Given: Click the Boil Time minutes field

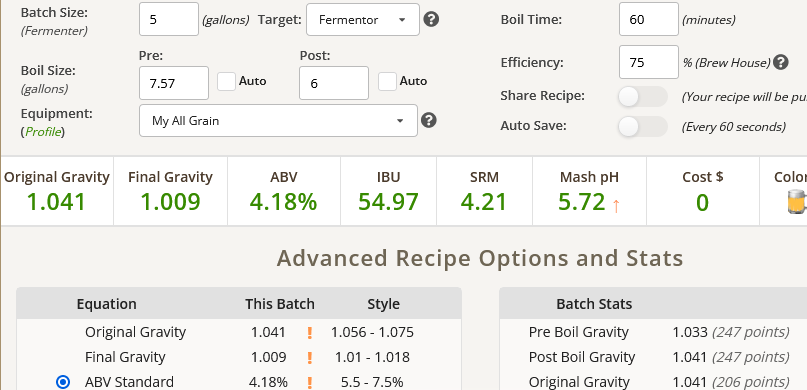Looking at the screenshot, I should (x=648, y=19).
